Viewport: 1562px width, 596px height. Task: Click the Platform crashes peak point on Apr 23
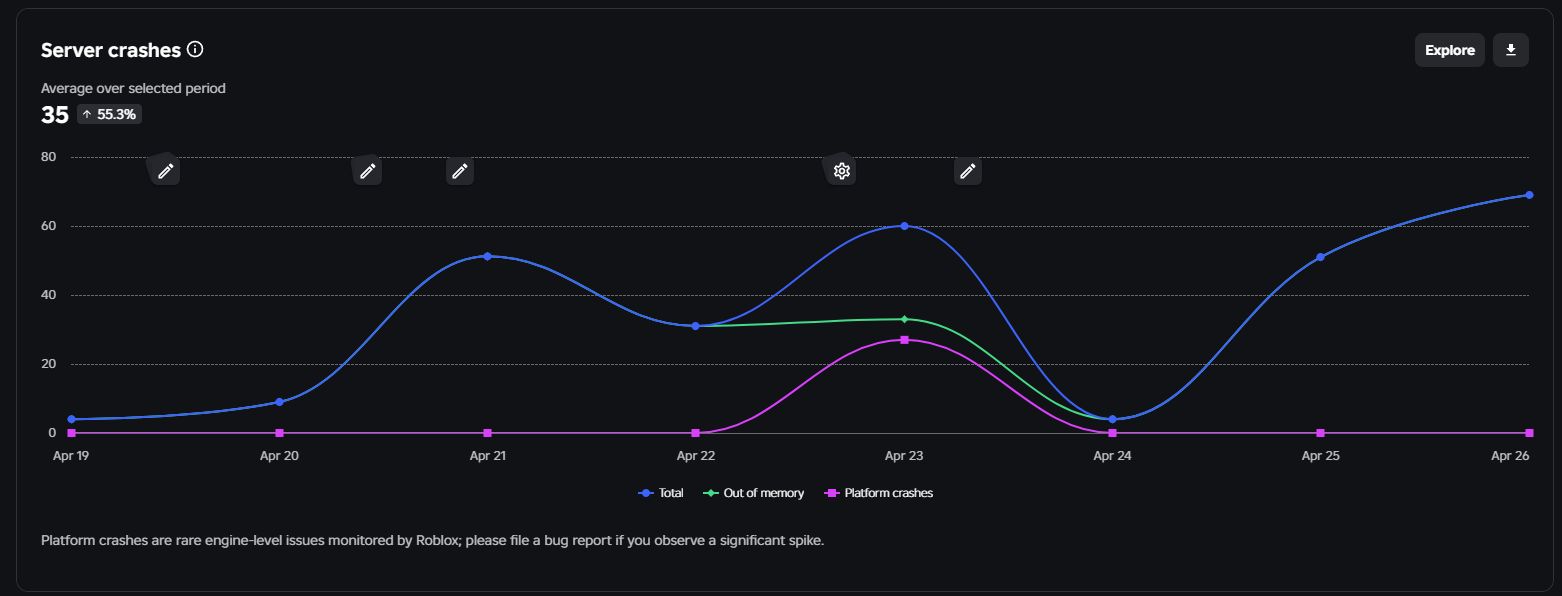[x=904, y=340]
